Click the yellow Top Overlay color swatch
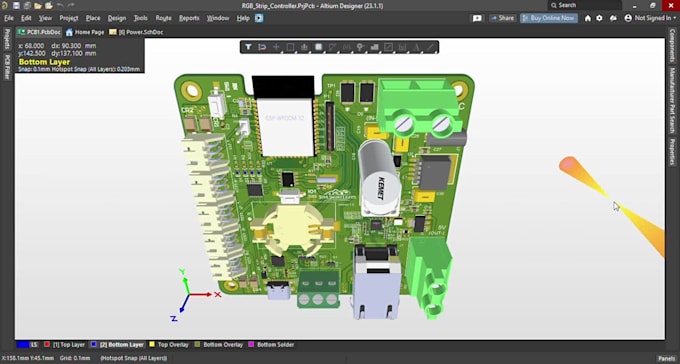This screenshot has height=364, width=680. (x=152, y=345)
